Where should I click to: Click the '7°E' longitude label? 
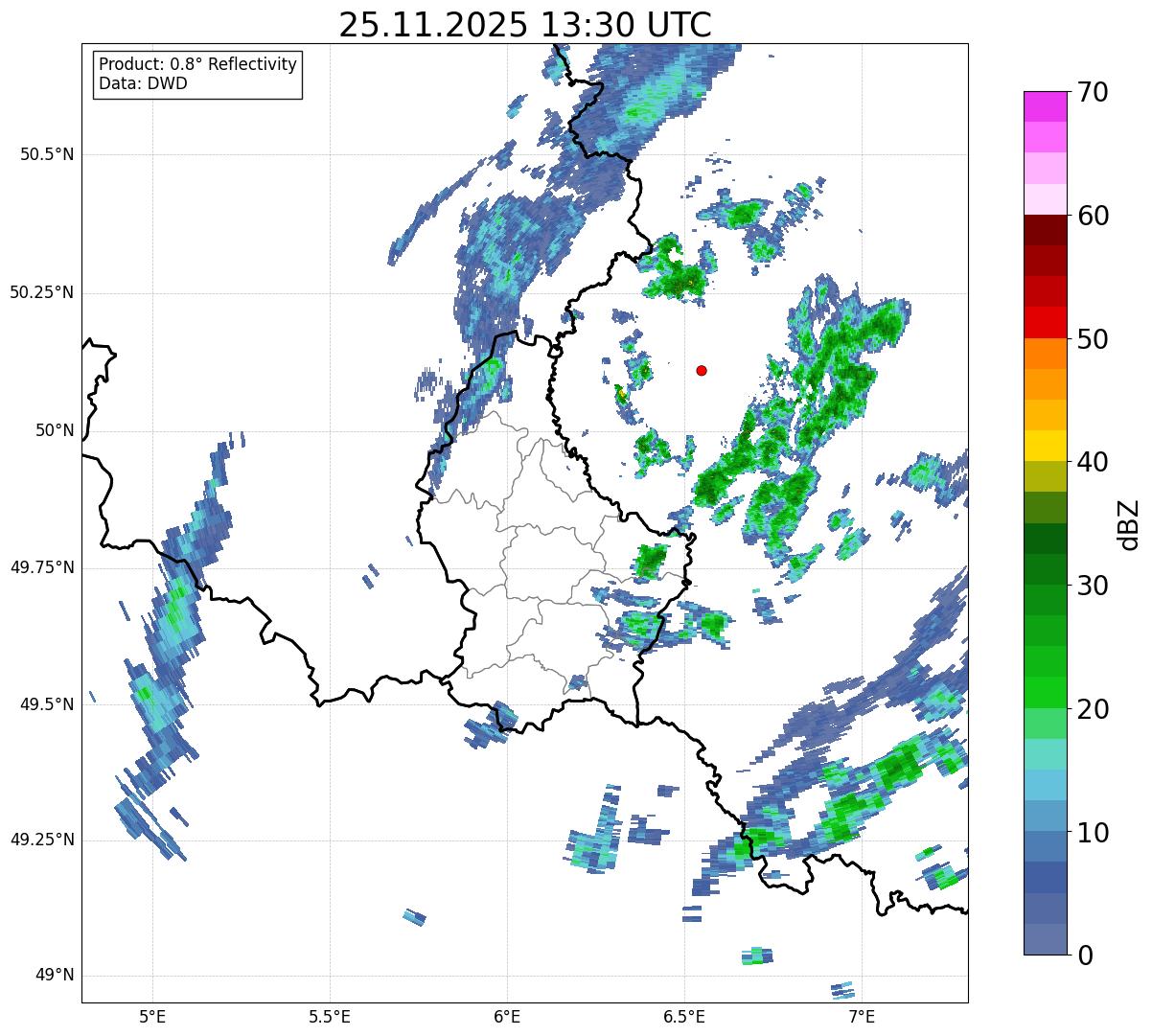pos(862,1016)
